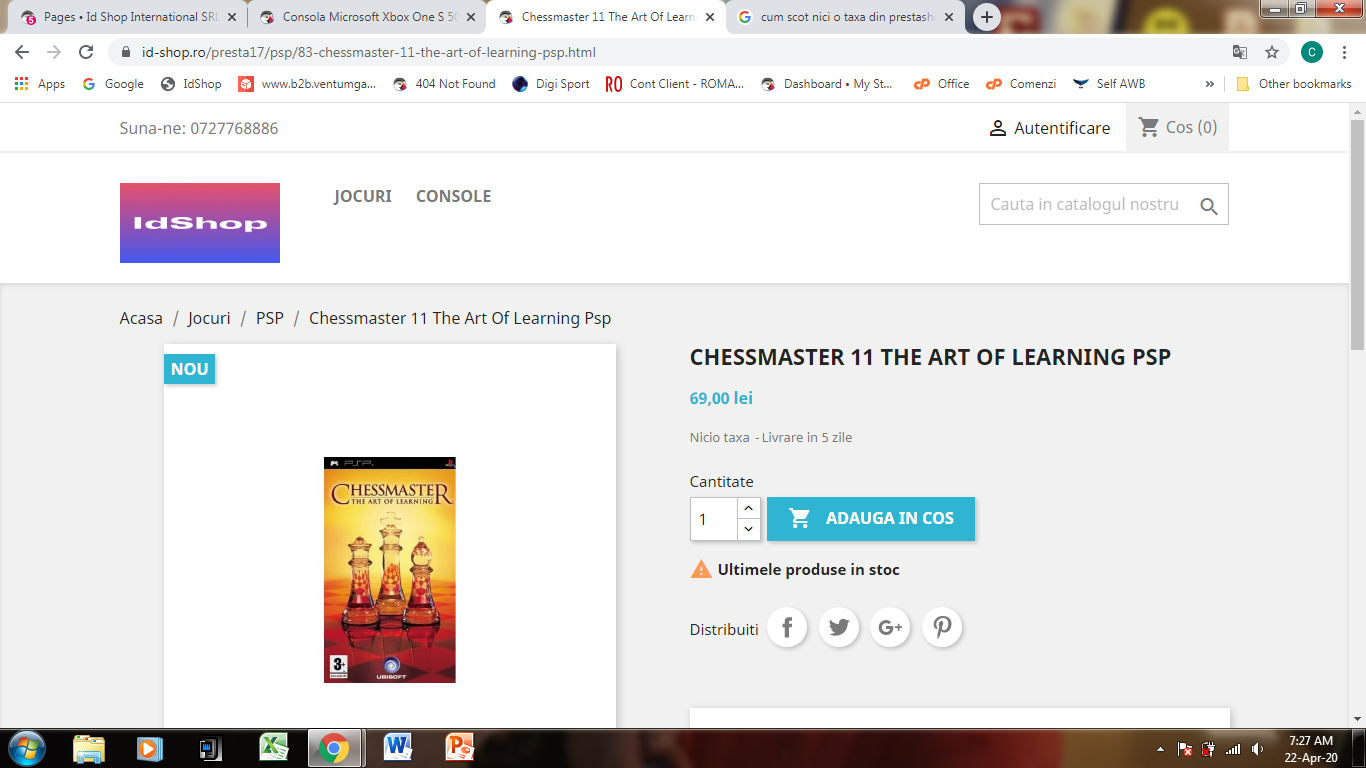Decrease quantity with down arrow
Screen dimensions: 1366x768
749,530
